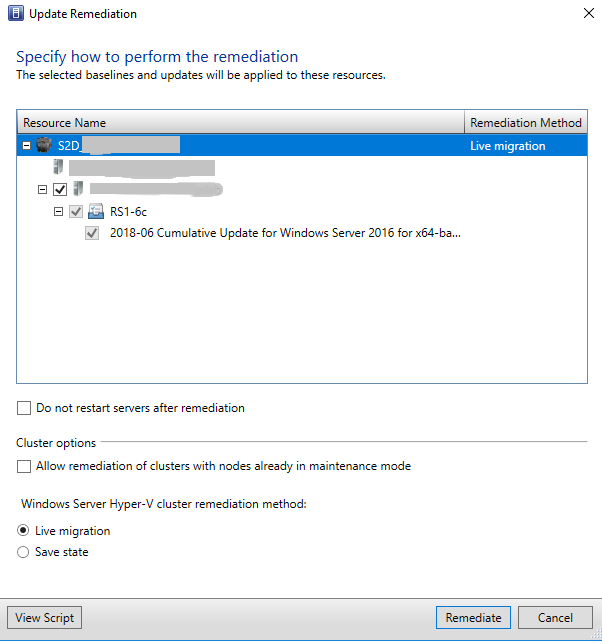Select the Save state radio button
Screen dimensions: 602x642
23,552
